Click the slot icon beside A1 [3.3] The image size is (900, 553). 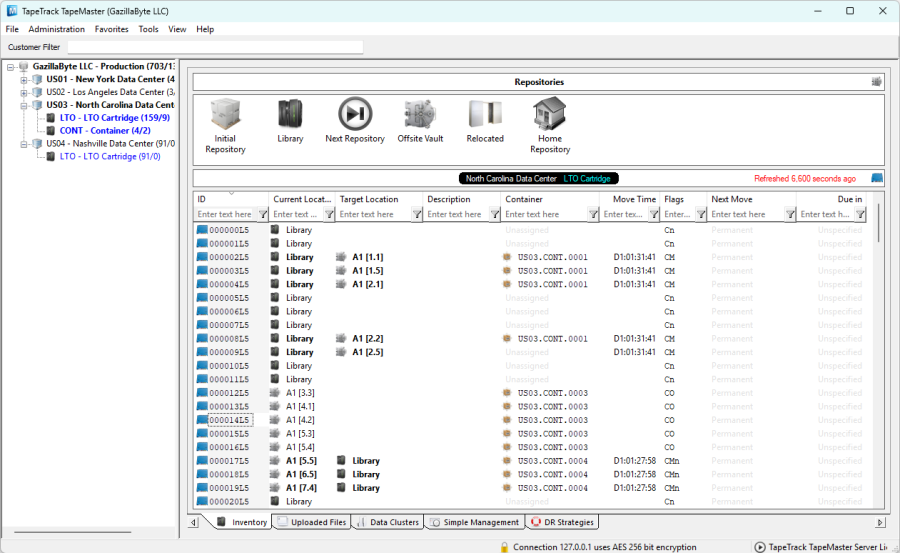coord(275,393)
